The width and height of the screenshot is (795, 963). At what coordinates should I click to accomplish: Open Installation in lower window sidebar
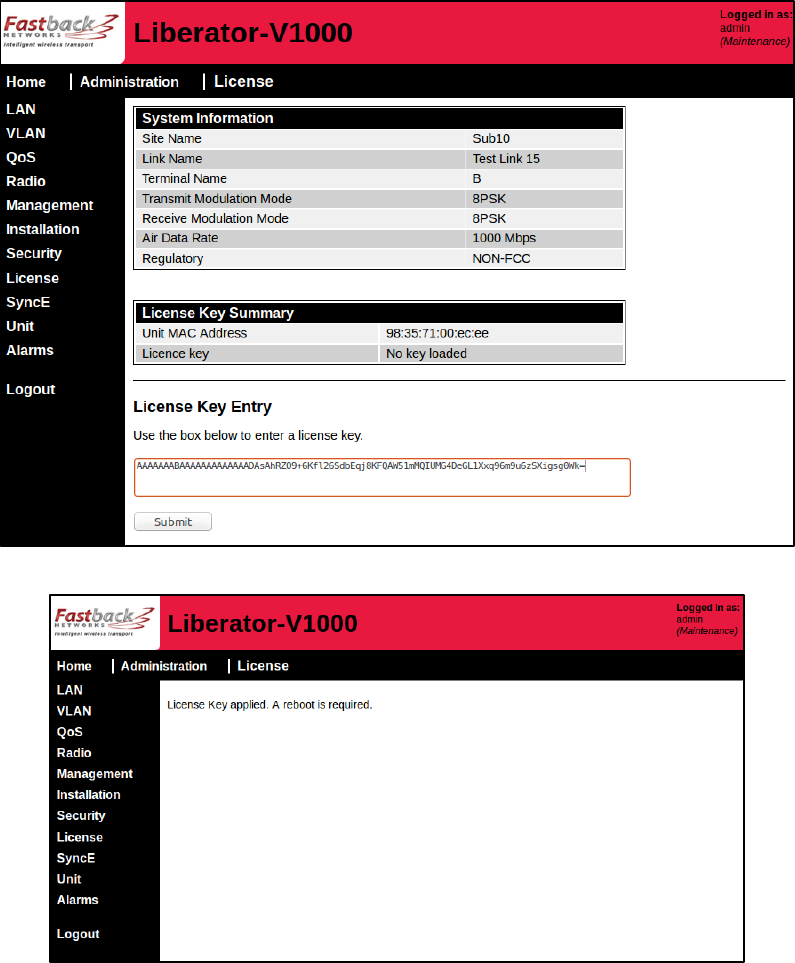88,795
